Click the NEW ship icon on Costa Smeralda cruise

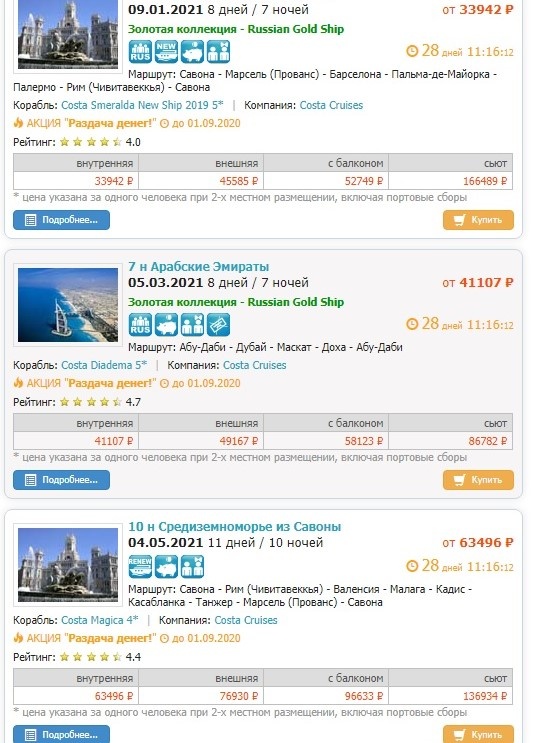click(166, 52)
